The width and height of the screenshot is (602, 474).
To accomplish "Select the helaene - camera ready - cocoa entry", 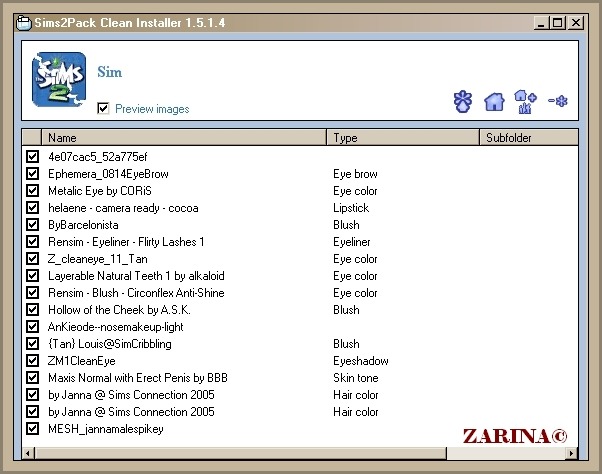I will pyautogui.click(x=123, y=208).
